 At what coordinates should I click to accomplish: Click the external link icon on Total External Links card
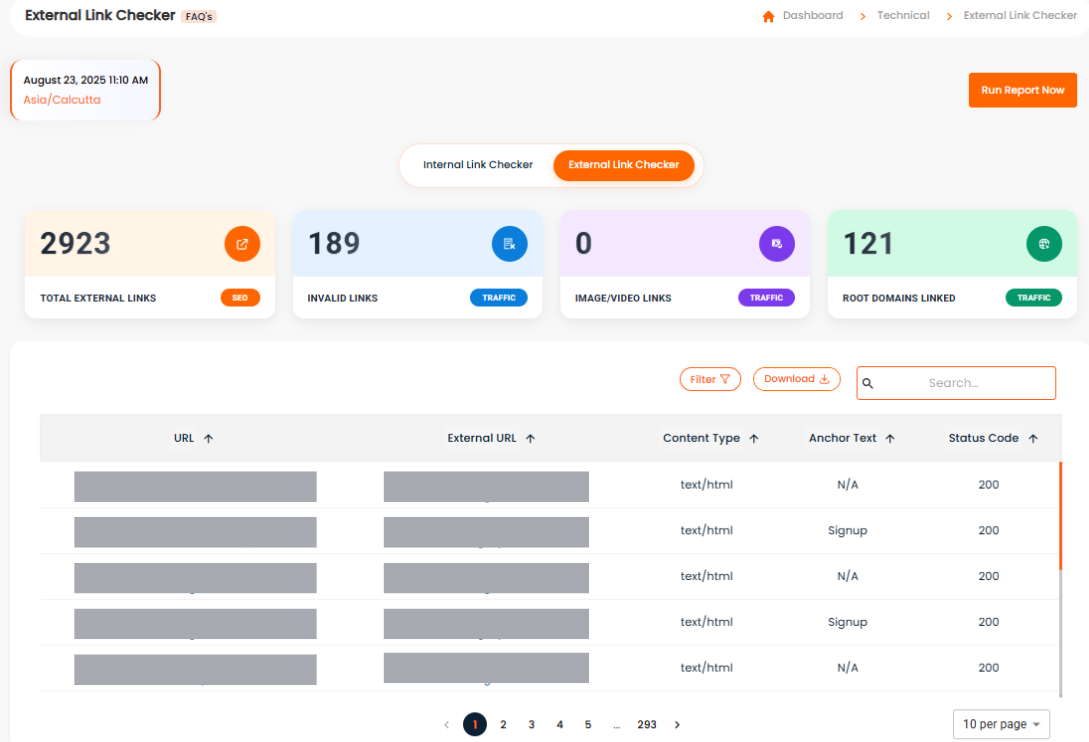point(242,243)
